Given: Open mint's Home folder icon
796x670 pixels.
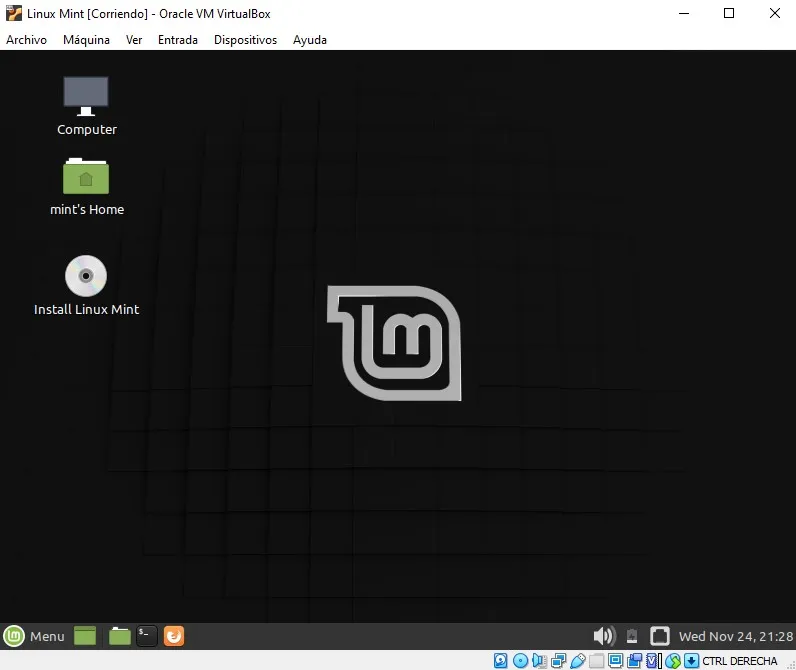Looking at the screenshot, I should click(86, 187).
